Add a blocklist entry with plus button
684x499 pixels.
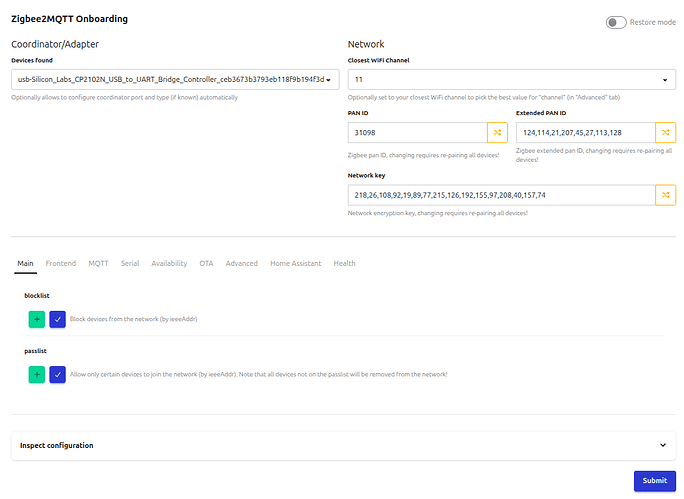37,319
